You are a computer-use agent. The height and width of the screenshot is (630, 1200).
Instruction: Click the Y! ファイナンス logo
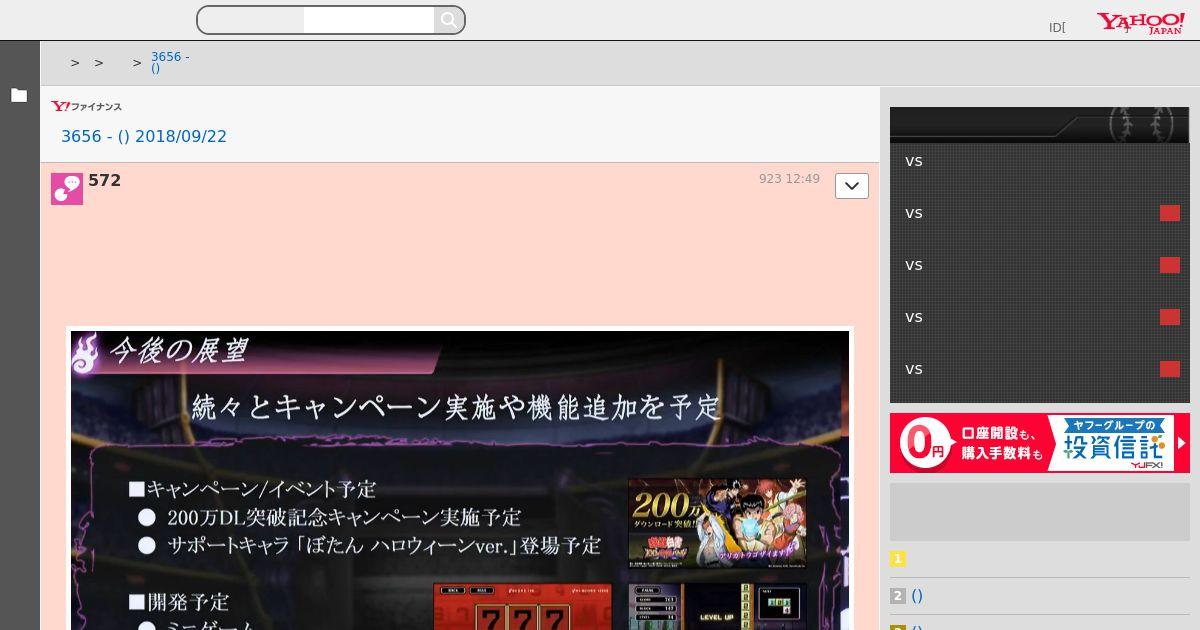pos(87,106)
